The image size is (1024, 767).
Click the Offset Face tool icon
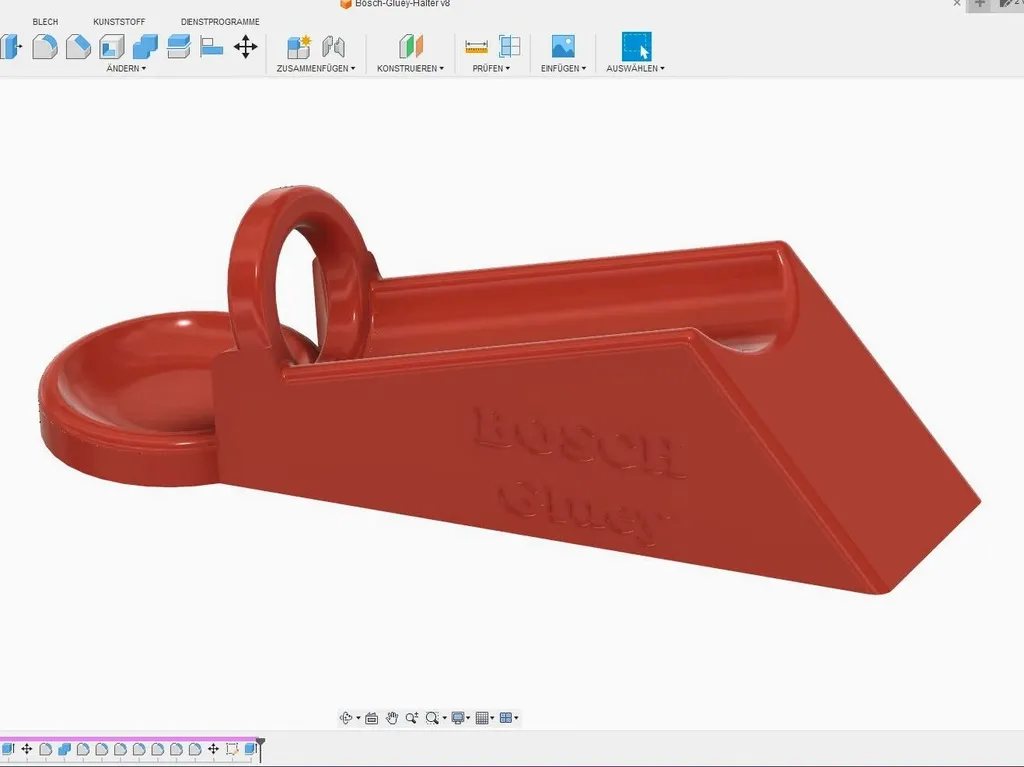pos(179,46)
